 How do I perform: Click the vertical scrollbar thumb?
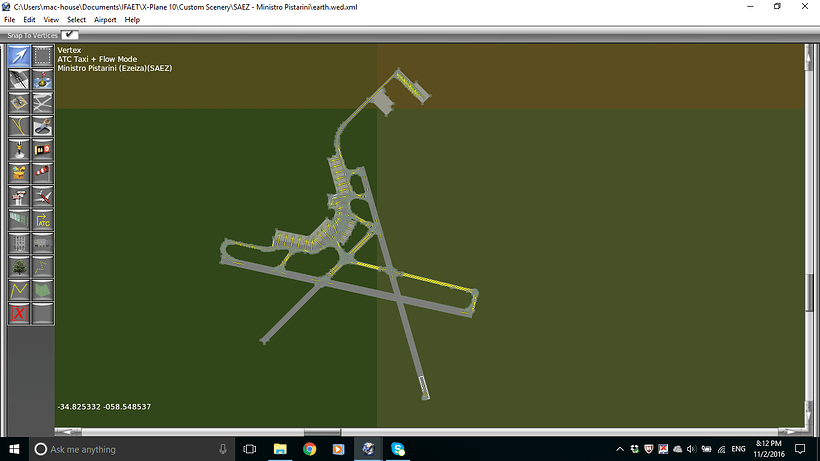pos(809,292)
